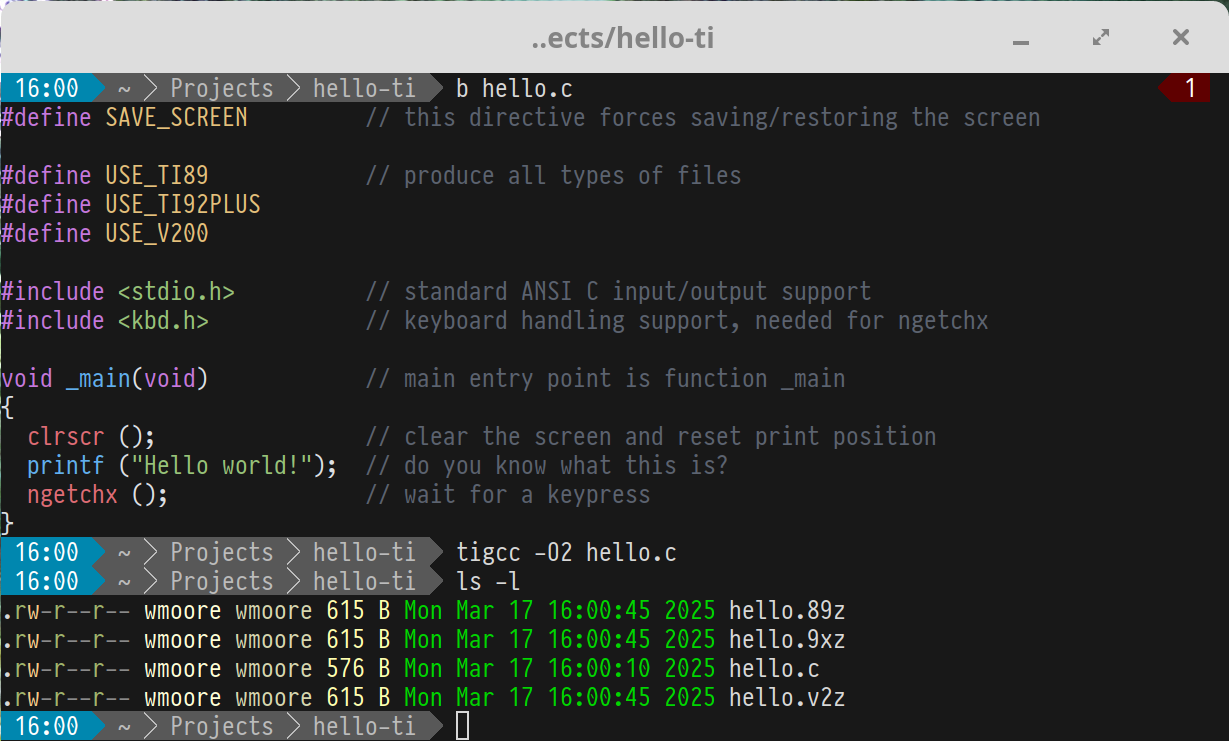Click the printf "Hello world!" code line
1229x741 pixels.
click(182, 465)
